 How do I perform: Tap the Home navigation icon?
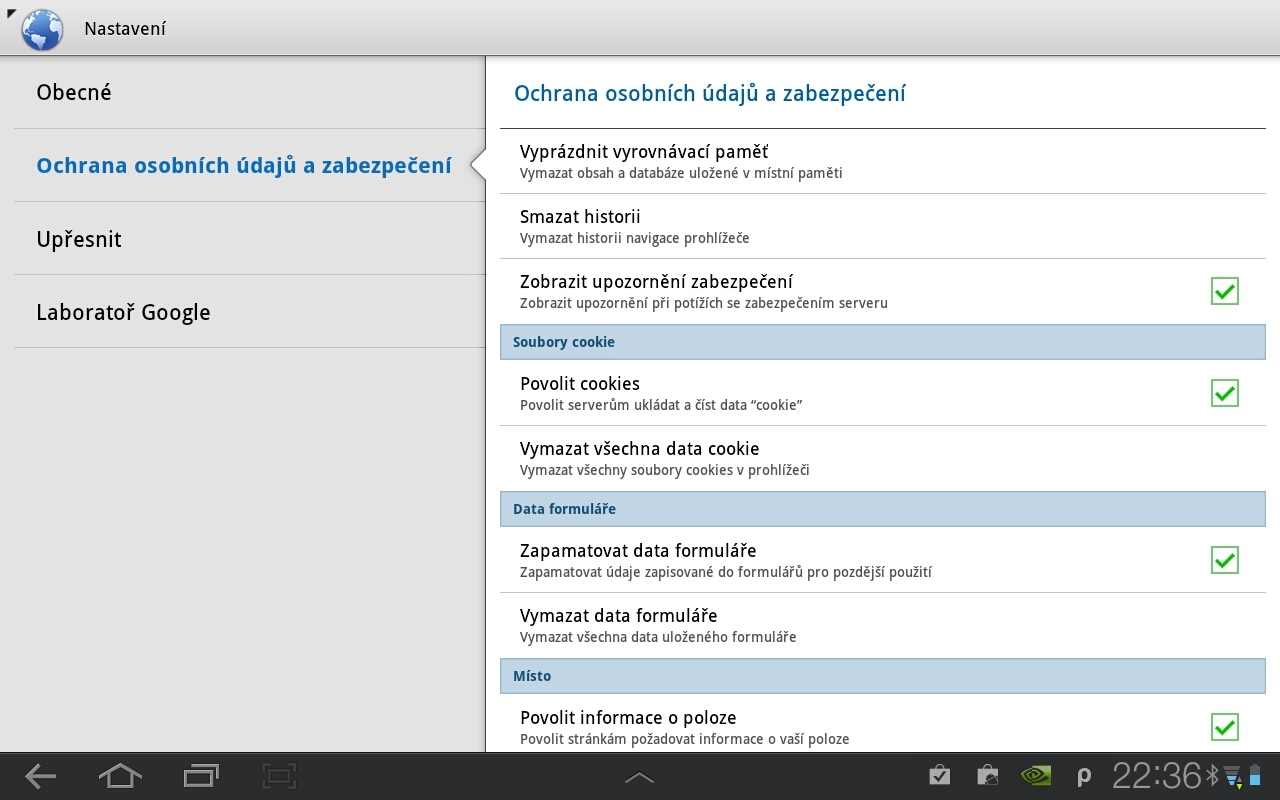tap(119, 775)
